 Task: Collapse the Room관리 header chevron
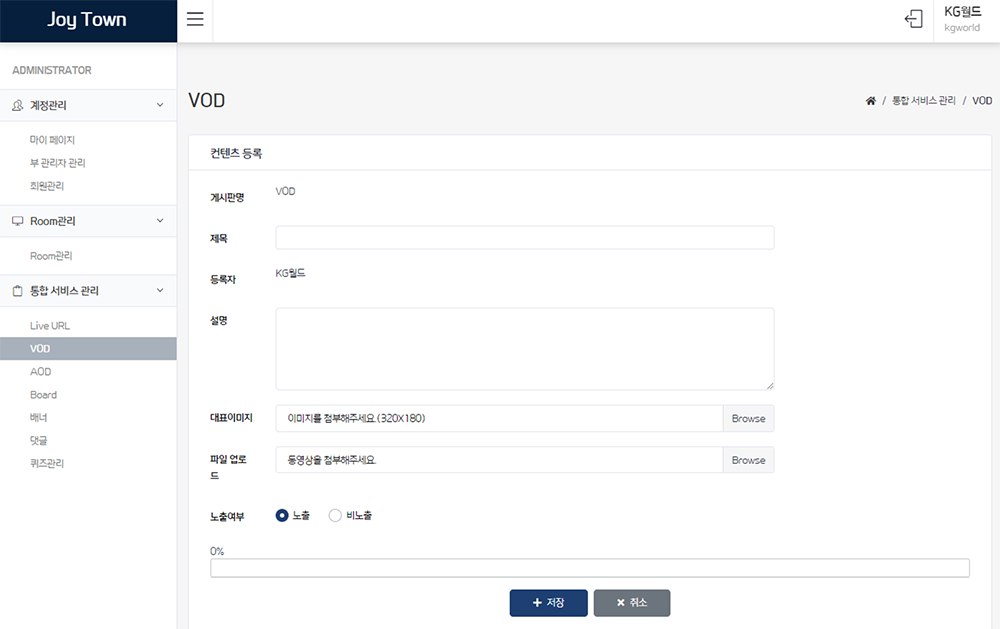[160, 221]
